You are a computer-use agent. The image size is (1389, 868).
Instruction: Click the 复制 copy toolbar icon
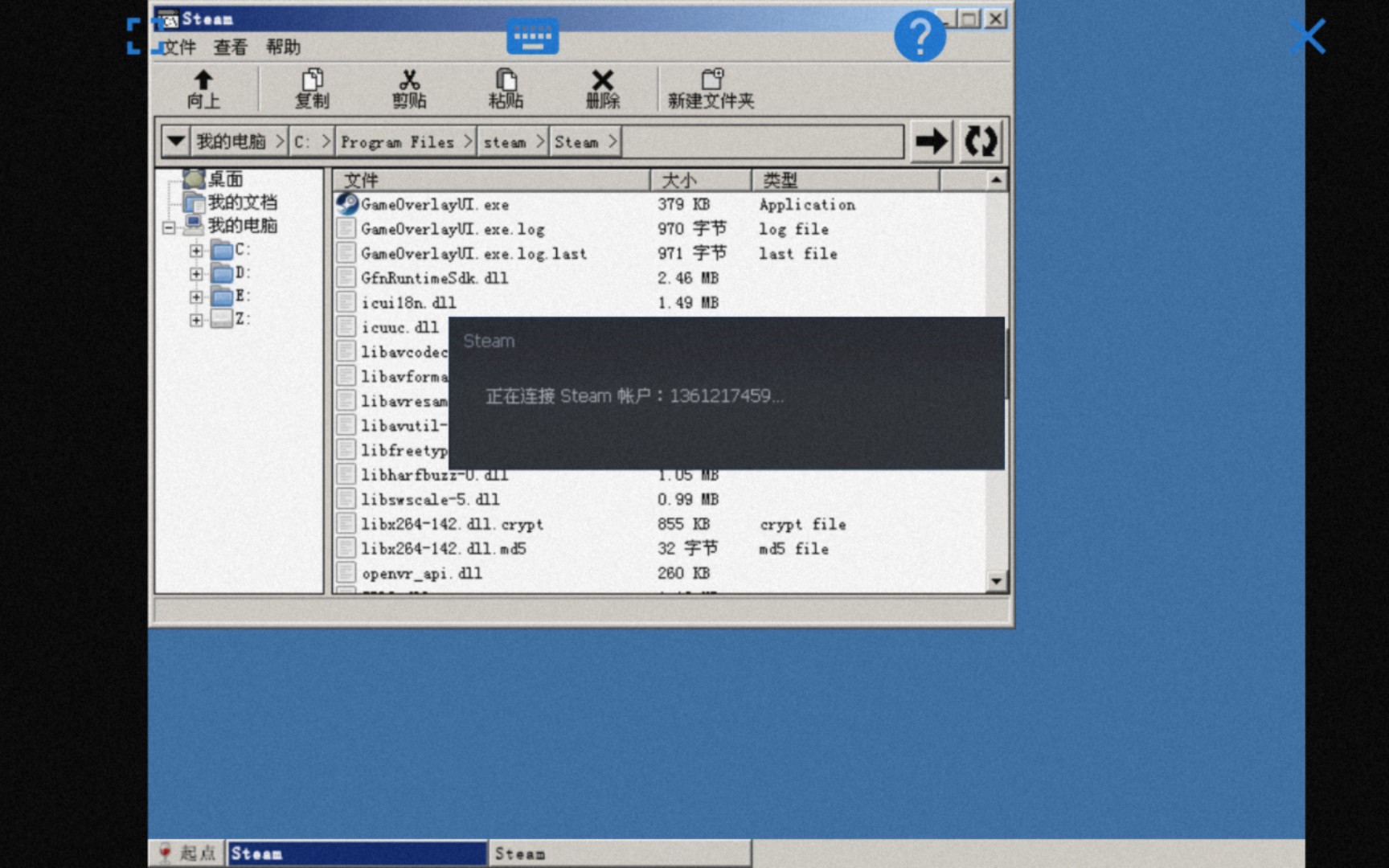(x=312, y=88)
